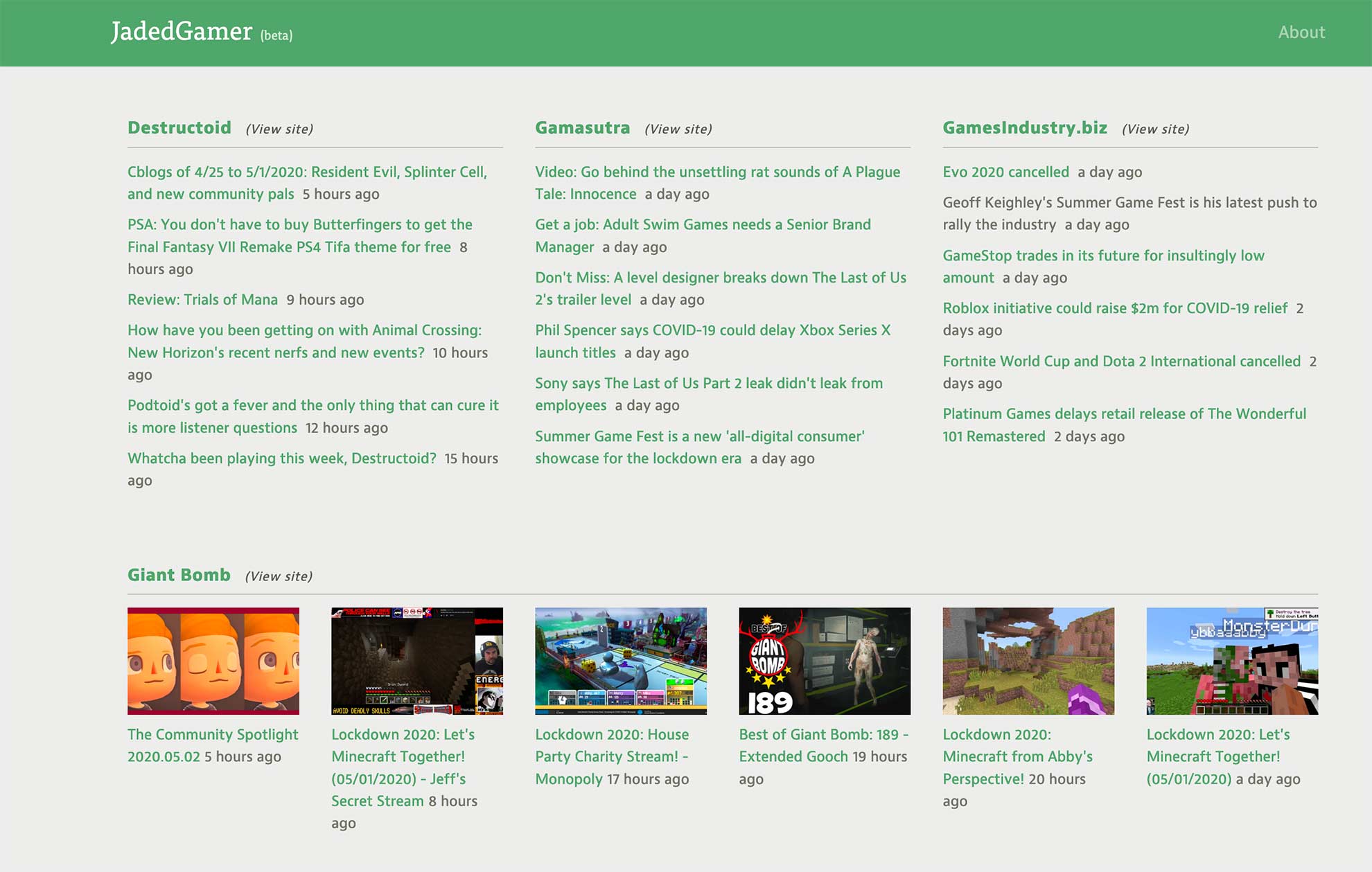Click View site next to GamesIndustry.biz
Viewport: 1372px width, 872px height.
click(x=1156, y=129)
